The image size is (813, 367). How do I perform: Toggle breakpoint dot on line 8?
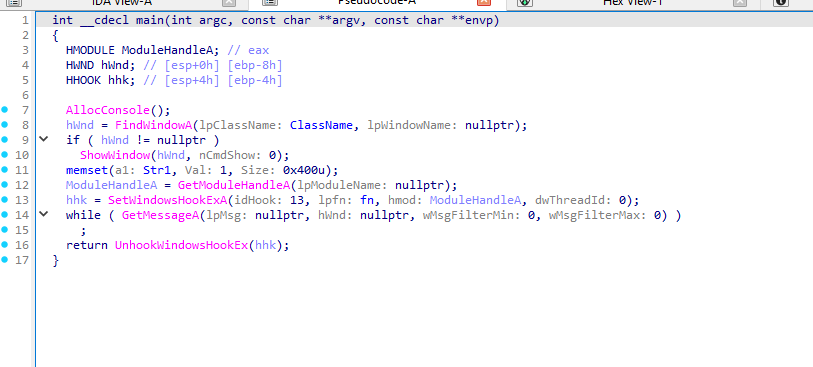(x=5, y=125)
